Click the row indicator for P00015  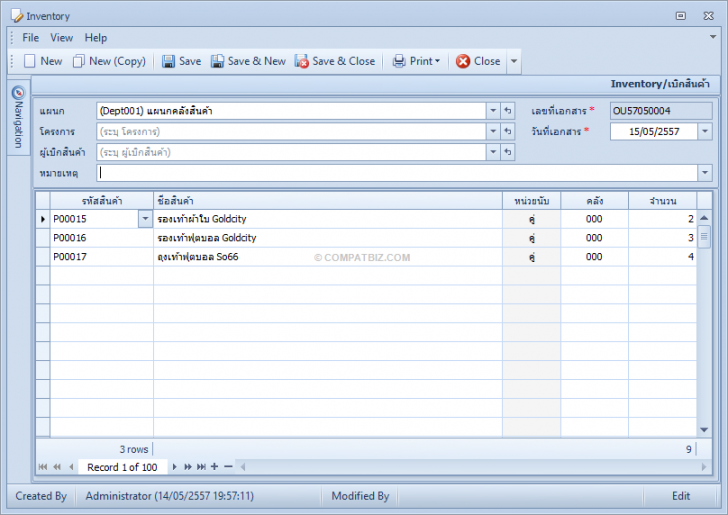tap(43, 219)
